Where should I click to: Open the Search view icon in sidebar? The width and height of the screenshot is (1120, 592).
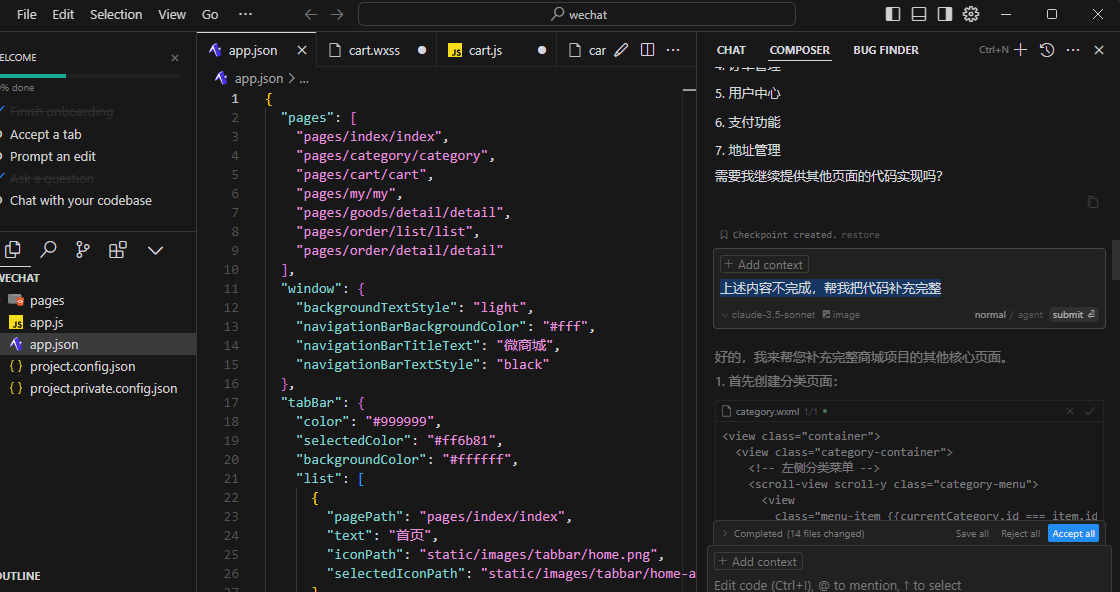(47, 250)
